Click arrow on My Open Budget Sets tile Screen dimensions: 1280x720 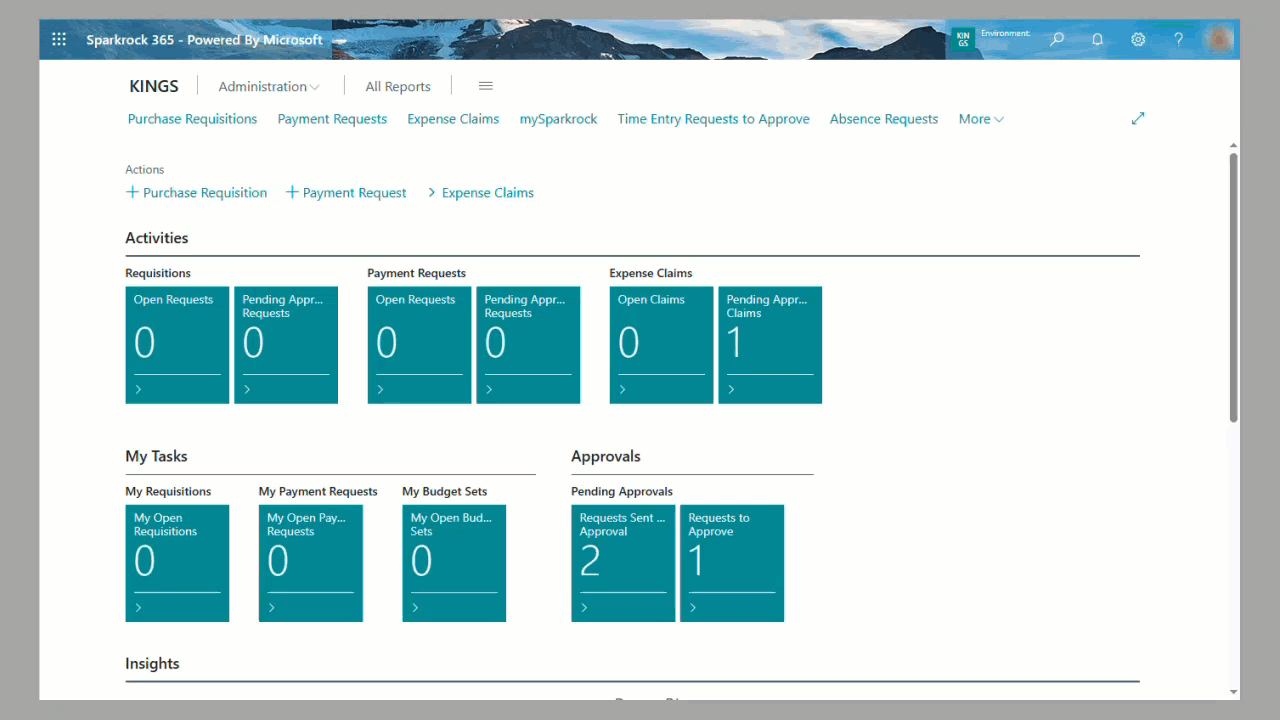click(415, 607)
